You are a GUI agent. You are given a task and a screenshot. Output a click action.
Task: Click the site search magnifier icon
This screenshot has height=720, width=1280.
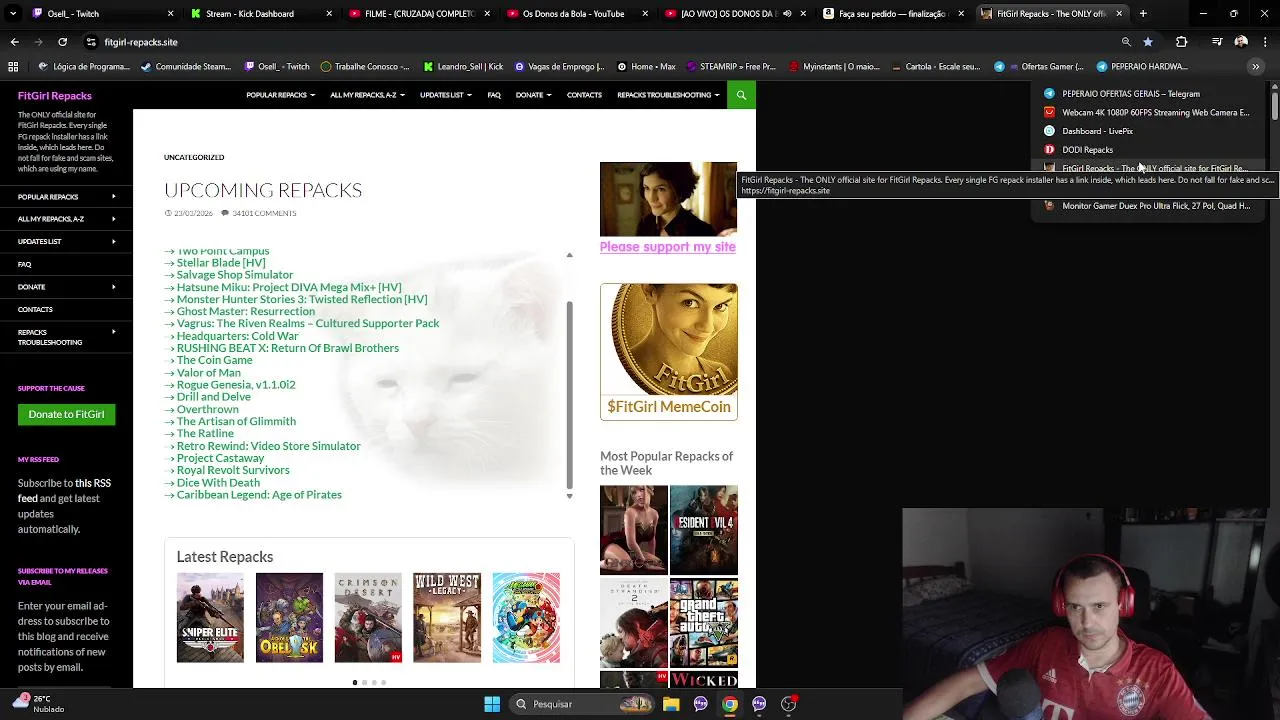(x=741, y=95)
